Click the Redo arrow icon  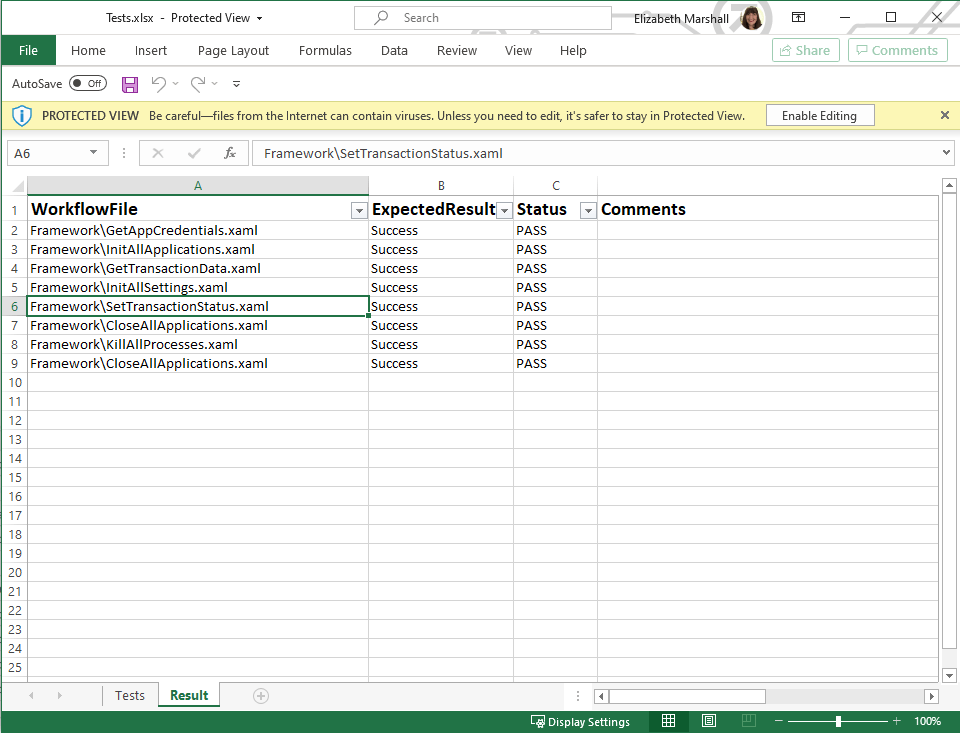pyautogui.click(x=198, y=84)
